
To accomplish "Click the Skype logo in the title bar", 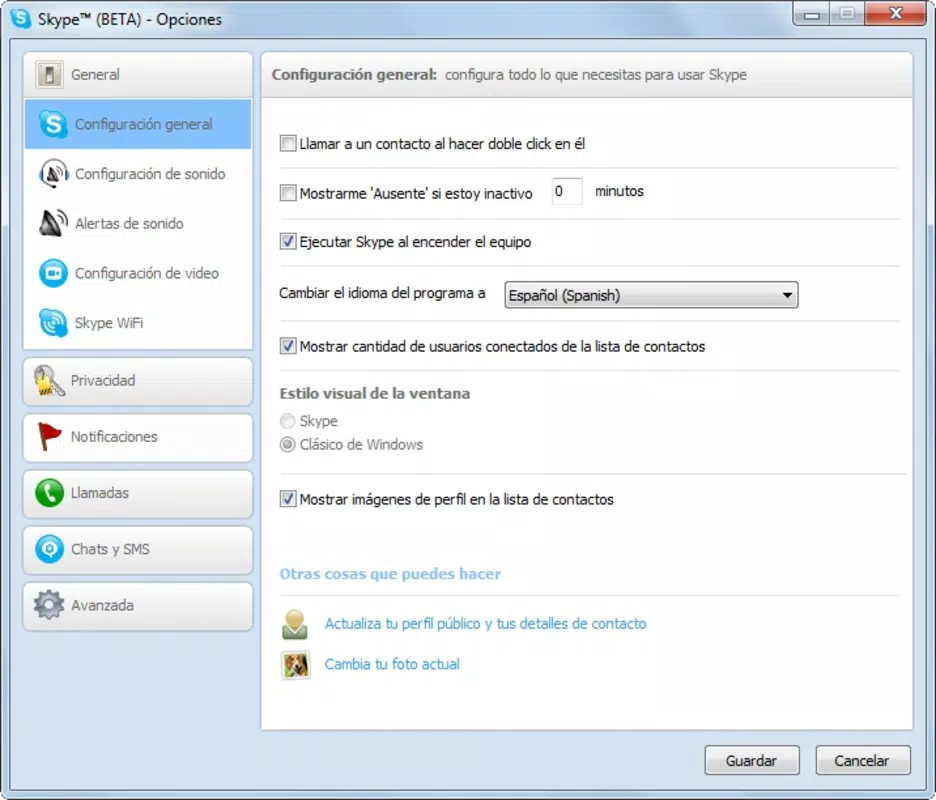I will pos(21,19).
